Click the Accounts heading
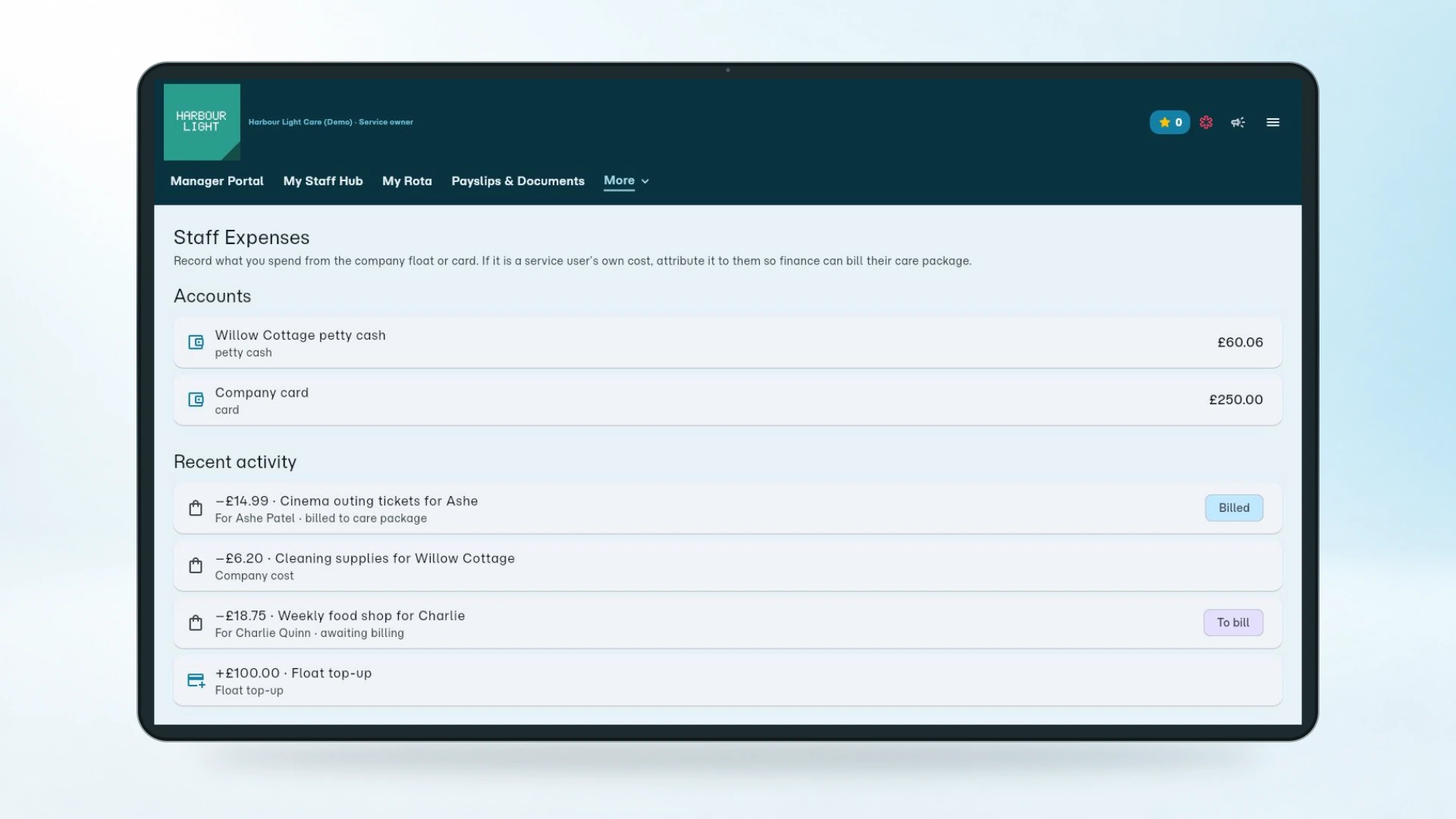 point(212,297)
